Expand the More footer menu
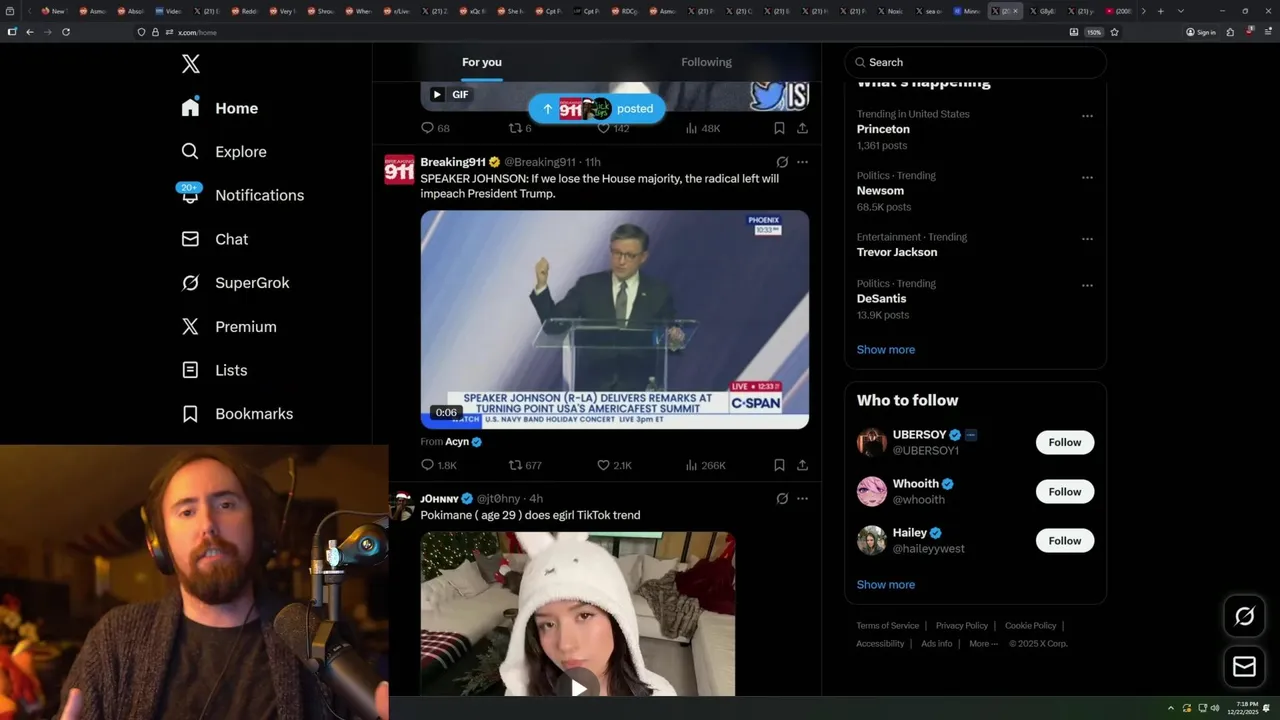1280x720 pixels. [983, 644]
